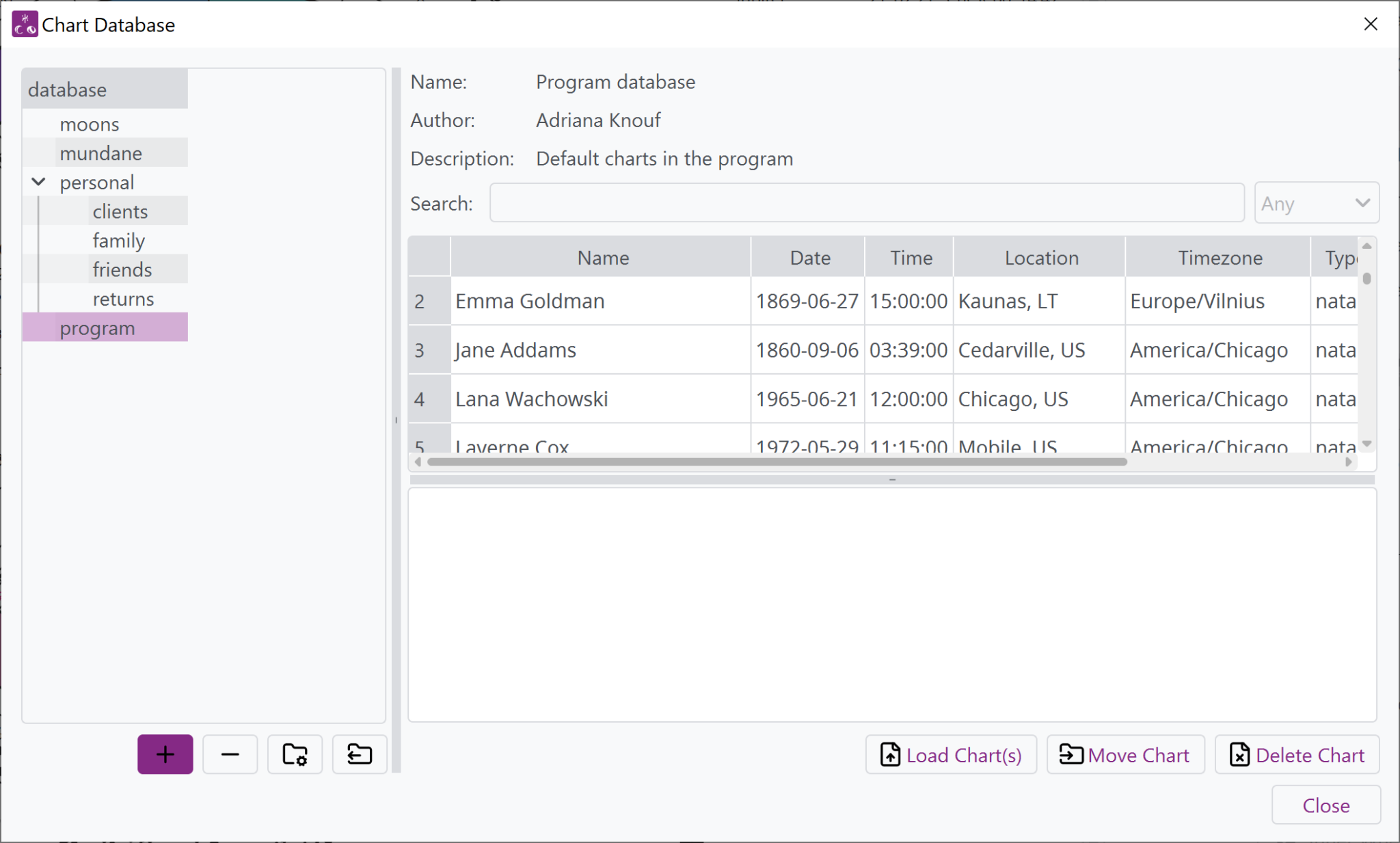This screenshot has height=843, width=1400.
Task: Click the purple plus icon to add category
Action: [x=165, y=754]
